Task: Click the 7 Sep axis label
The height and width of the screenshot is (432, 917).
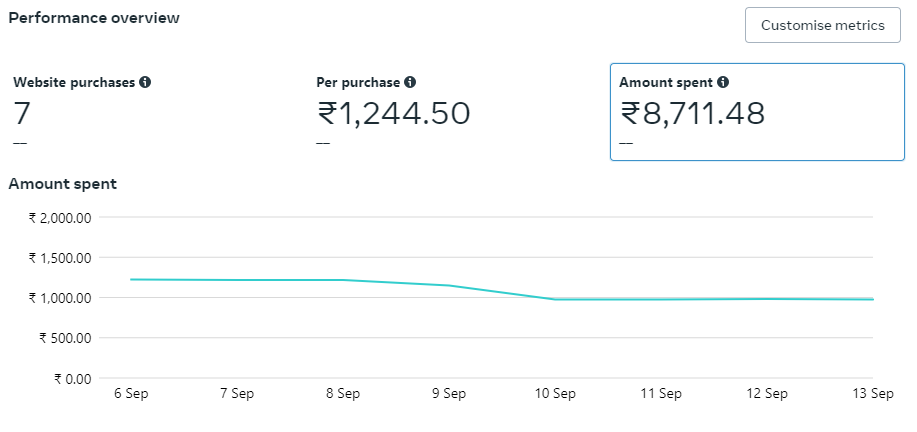Action: click(x=236, y=394)
